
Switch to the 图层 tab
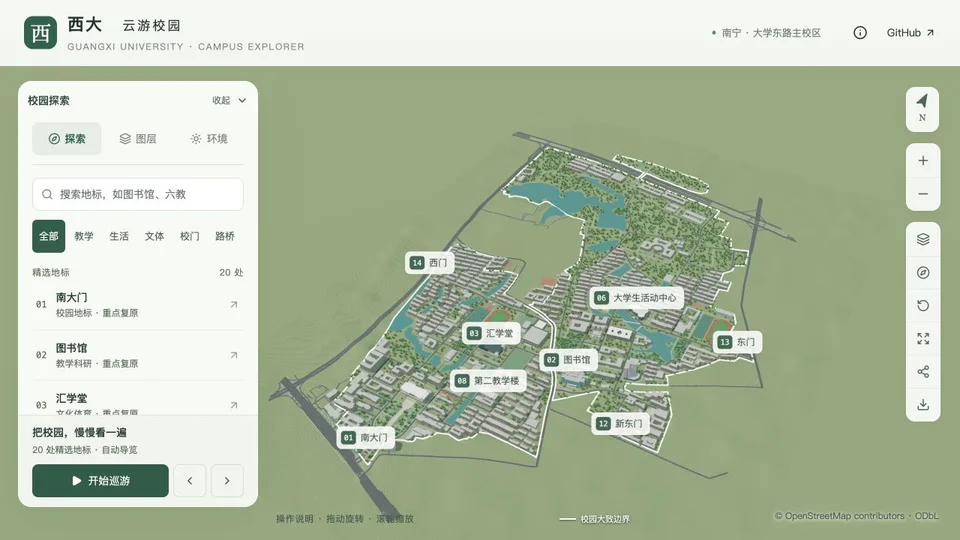pos(138,139)
